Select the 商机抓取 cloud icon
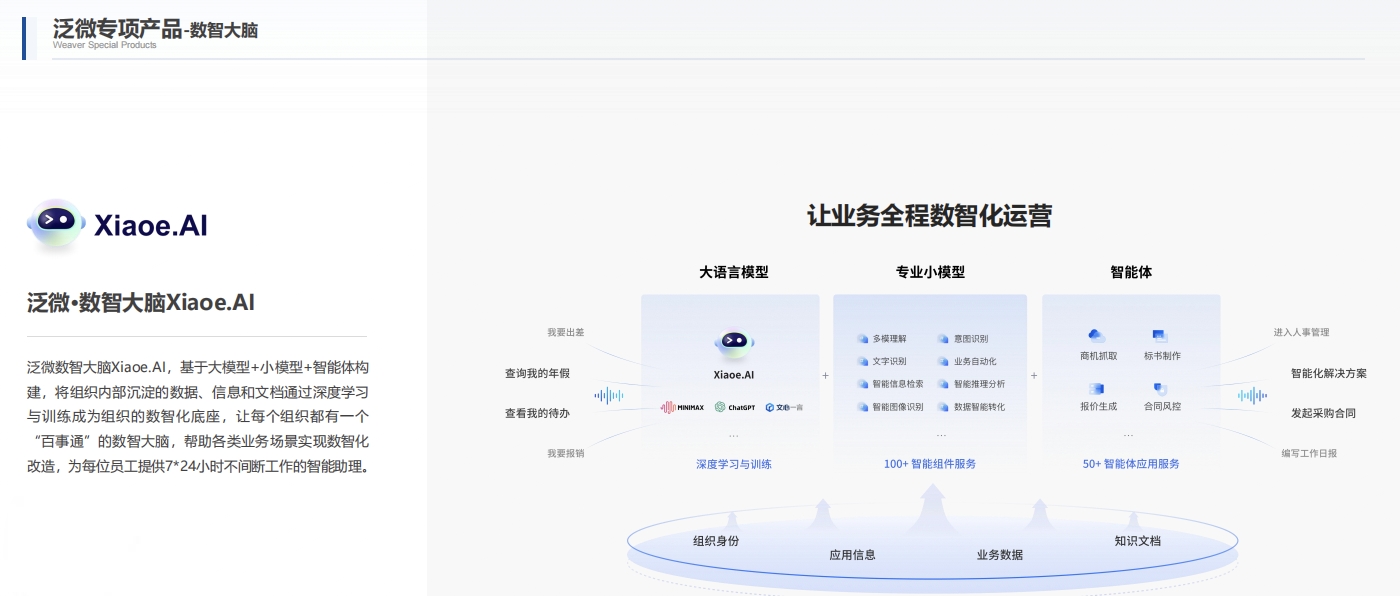 coord(1096,337)
